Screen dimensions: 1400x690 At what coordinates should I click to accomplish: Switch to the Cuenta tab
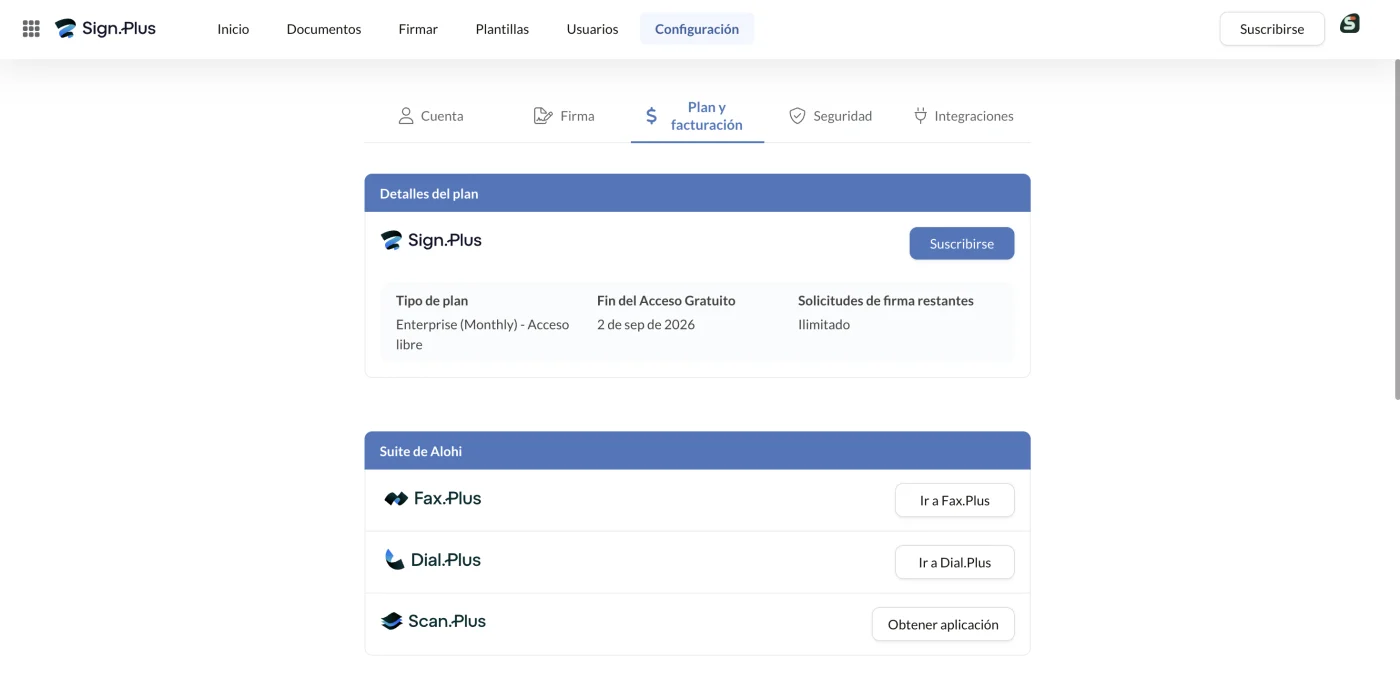[431, 116]
